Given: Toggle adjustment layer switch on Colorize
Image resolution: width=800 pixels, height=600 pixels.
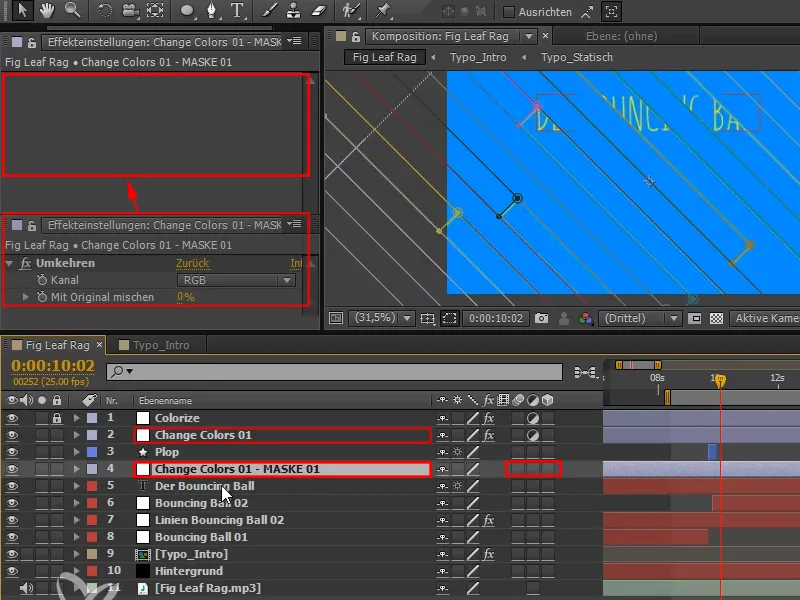Looking at the screenshot, I should (533, 418).
